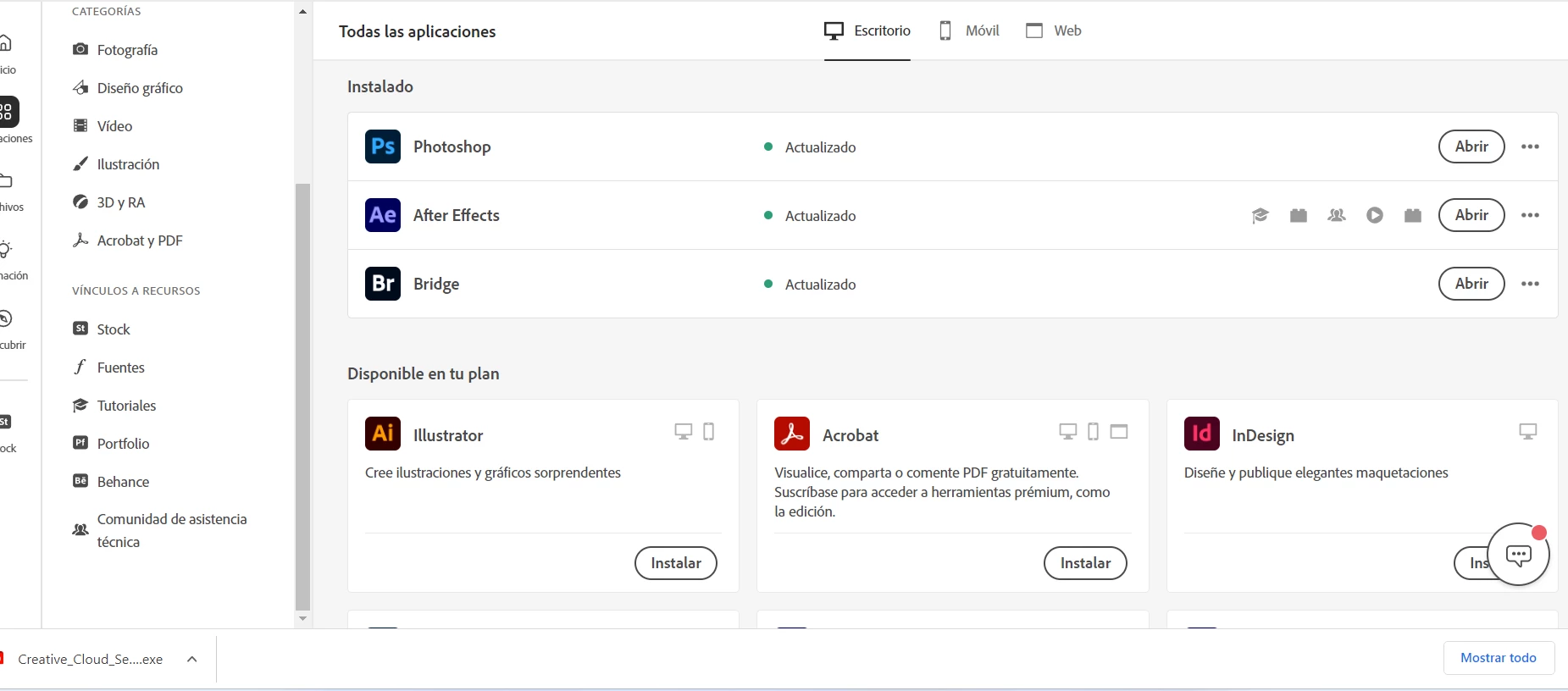Click the Photoshop app icon
Image resolution: width=1568 pixels, height=691 pixels.
383,146
